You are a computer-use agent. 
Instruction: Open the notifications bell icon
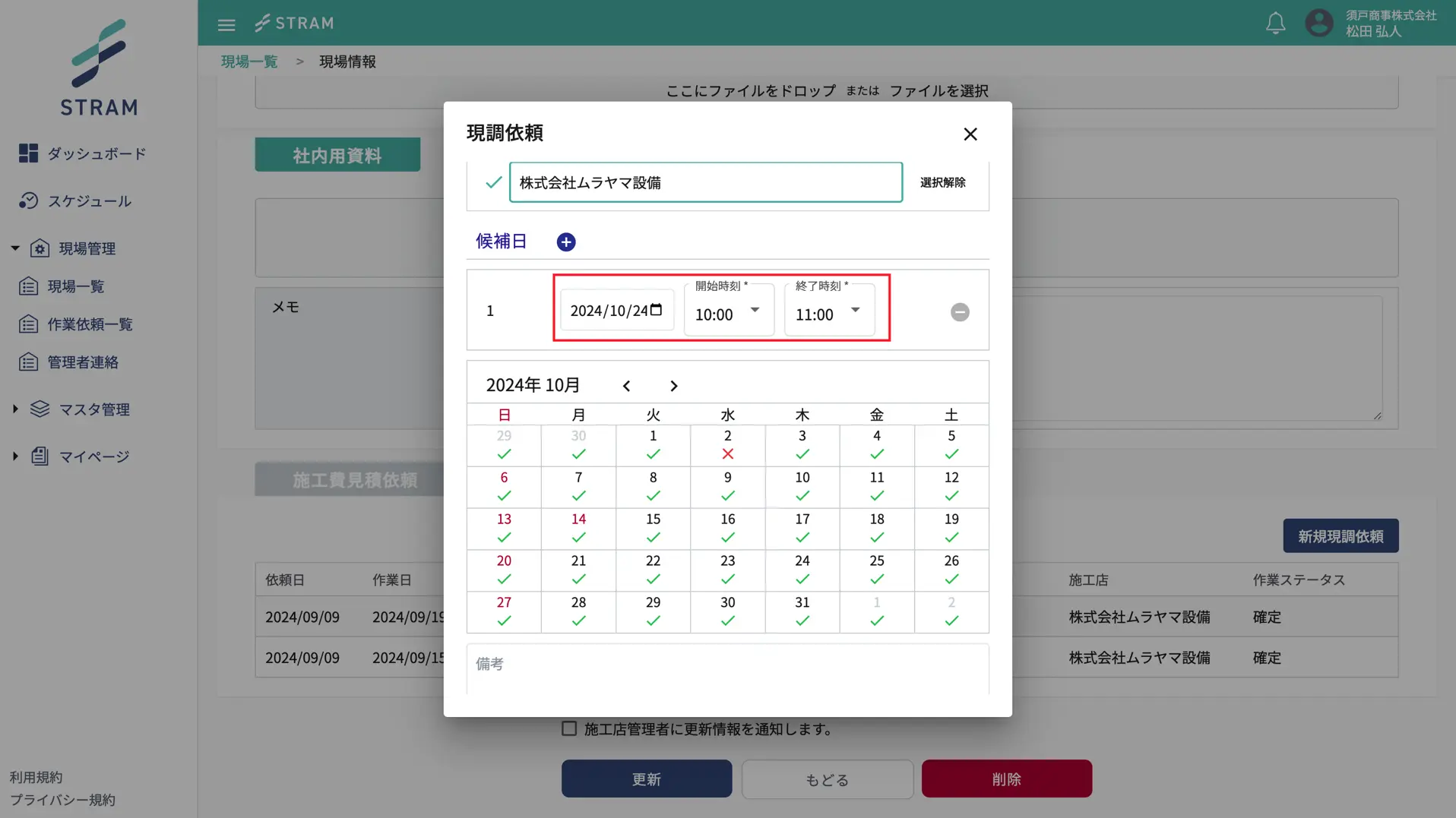click(x=1275, y=24)
